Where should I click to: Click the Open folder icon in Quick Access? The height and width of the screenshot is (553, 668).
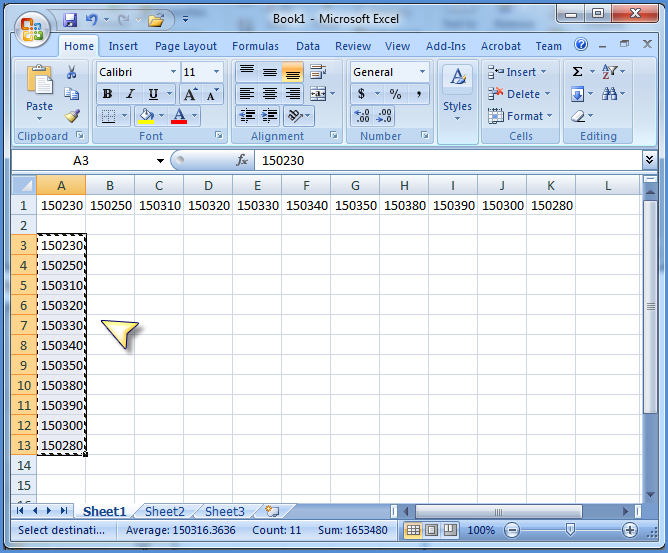click(x=156, y=20)
